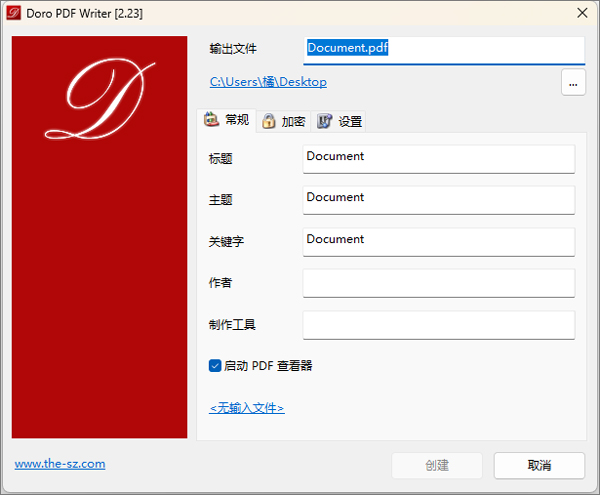Close the Doro PDF Writer window

tap(582, 13)
